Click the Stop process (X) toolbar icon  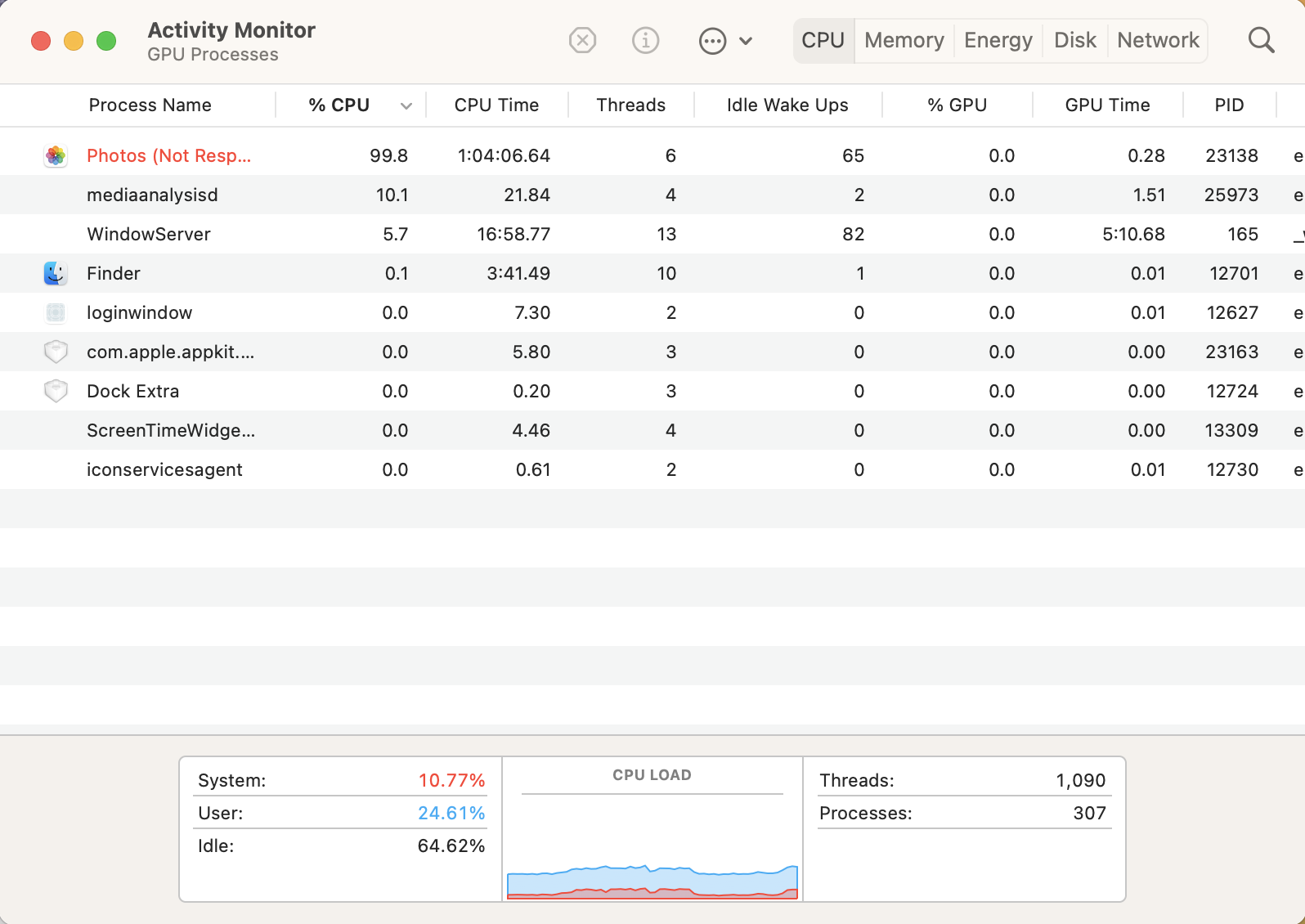(x=582, y=40)
